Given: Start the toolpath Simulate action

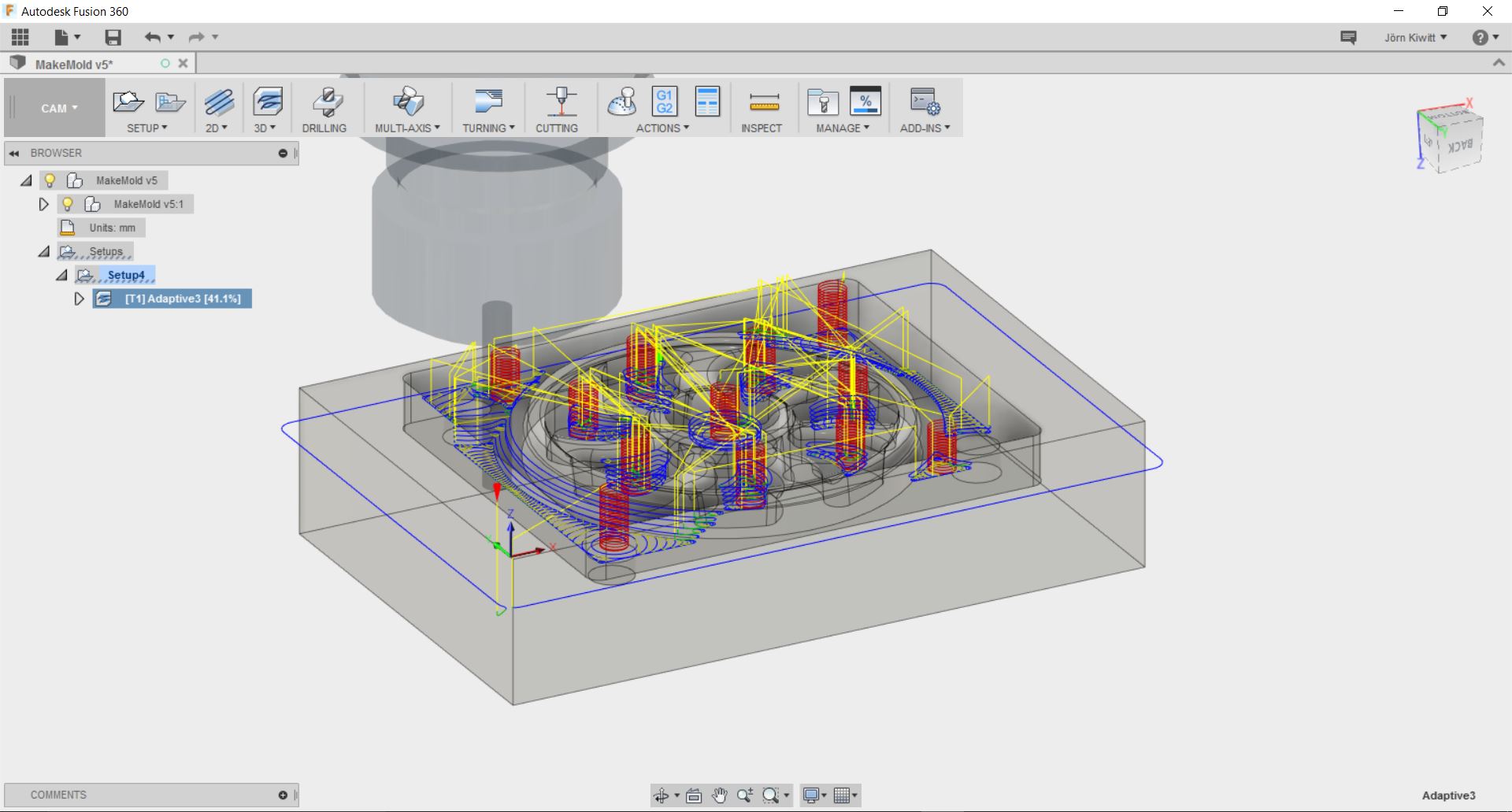Looking at the screenshot, I should click(622, 102).
